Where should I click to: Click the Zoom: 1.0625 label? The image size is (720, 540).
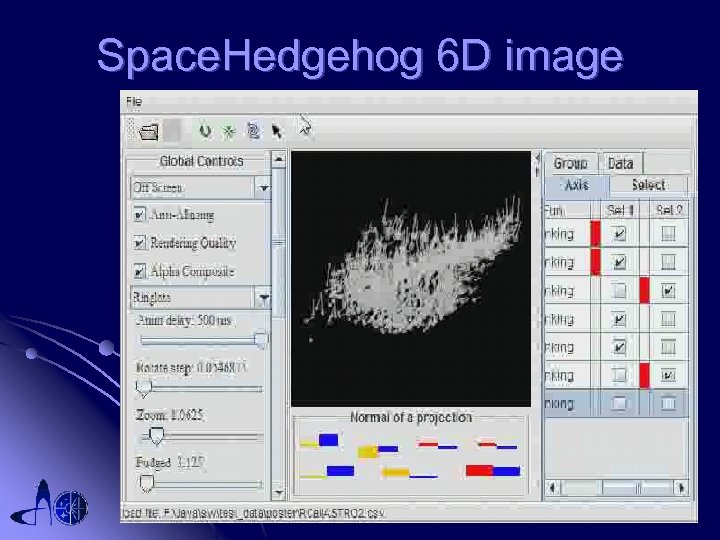tap(169, 416)
